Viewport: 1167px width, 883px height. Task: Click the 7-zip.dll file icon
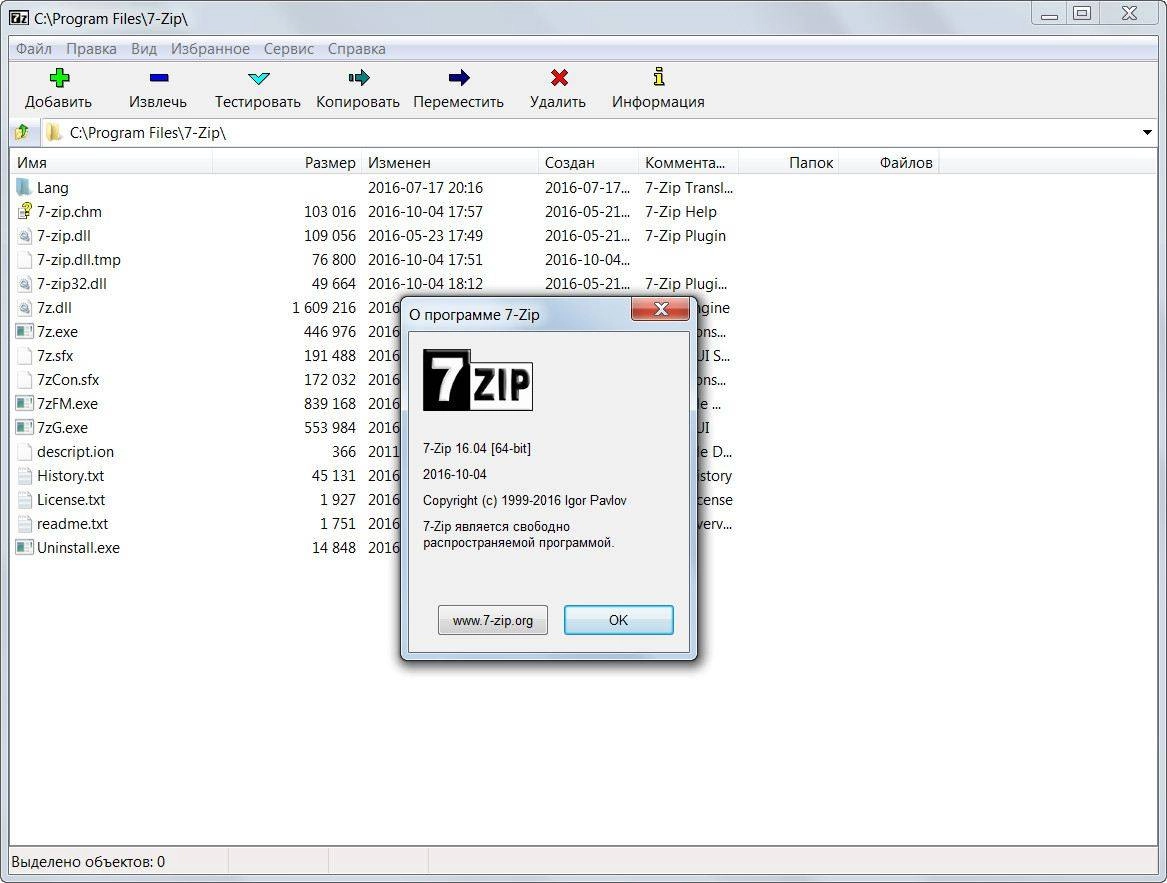point(24,235)
